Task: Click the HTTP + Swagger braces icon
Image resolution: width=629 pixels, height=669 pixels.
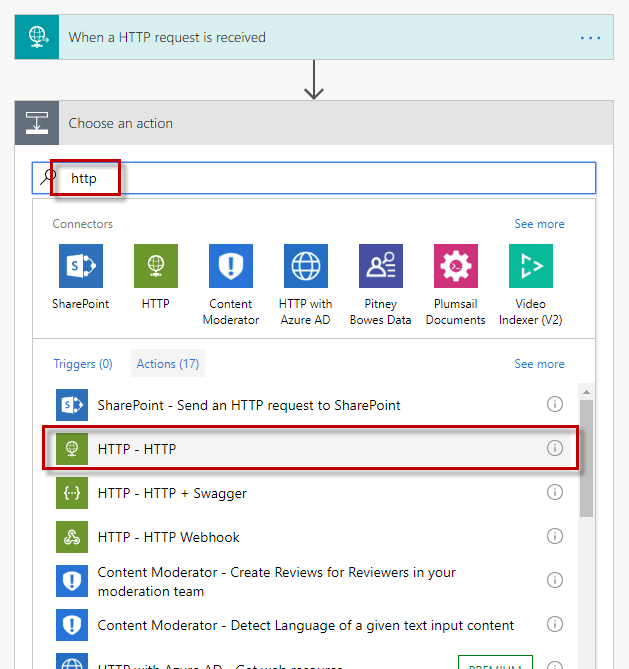Action: (72, 493)
